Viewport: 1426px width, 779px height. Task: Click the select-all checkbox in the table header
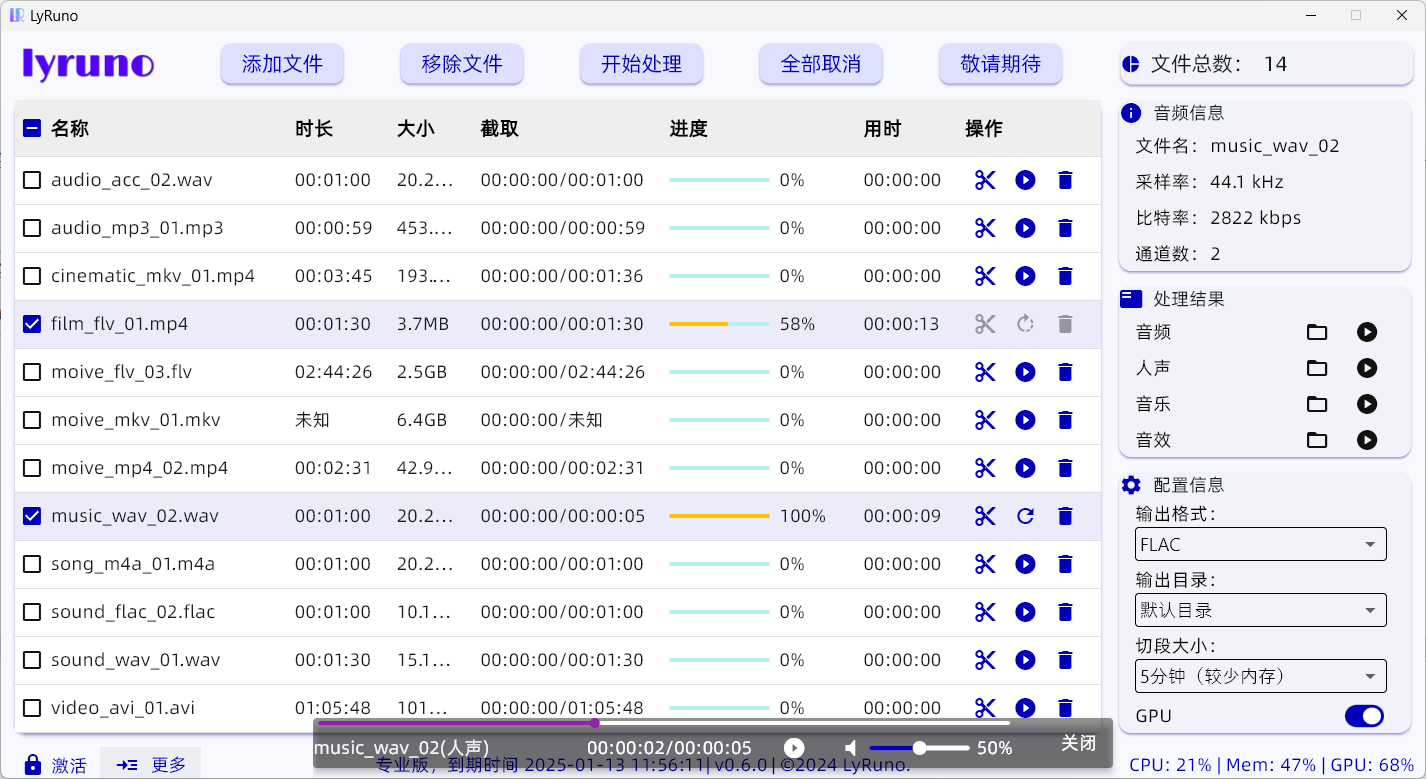click(x=31, y=128)
